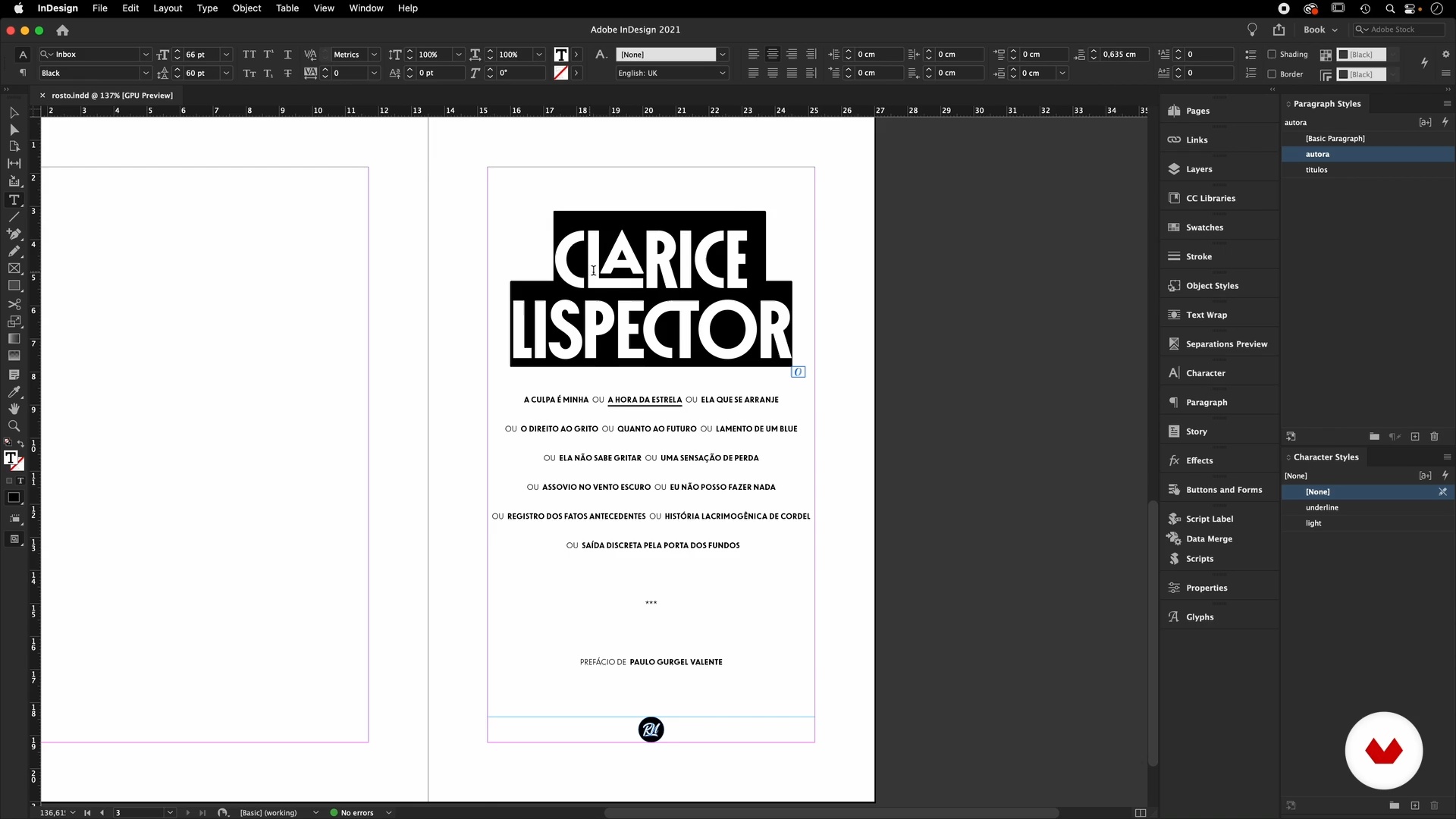Switch to Character Formatting Controls

[x=23, y=55]
